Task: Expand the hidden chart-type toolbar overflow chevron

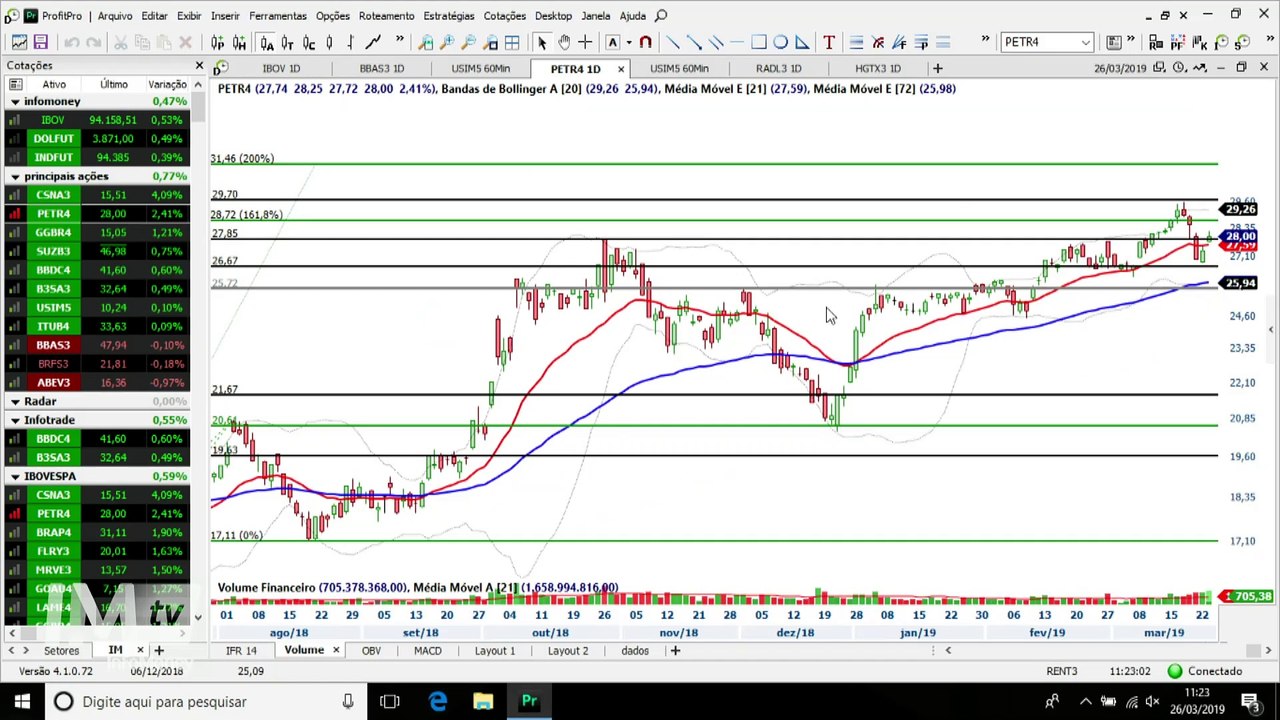Action: tap(399, 41)
